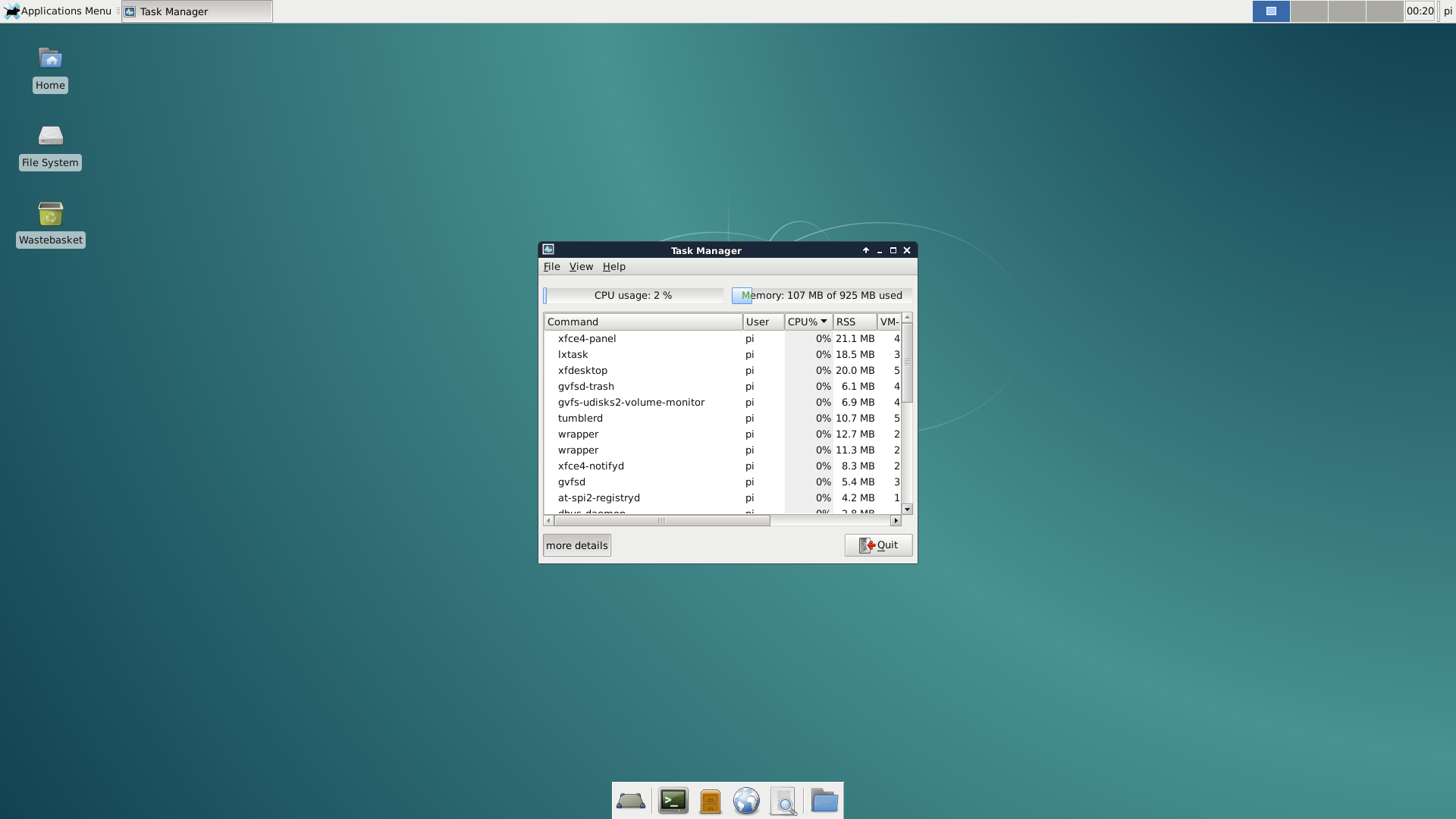Open the Wastebasket desktop icon
Image resolution: width=1456 pixels, height=819 pixels.
point(50,215)
